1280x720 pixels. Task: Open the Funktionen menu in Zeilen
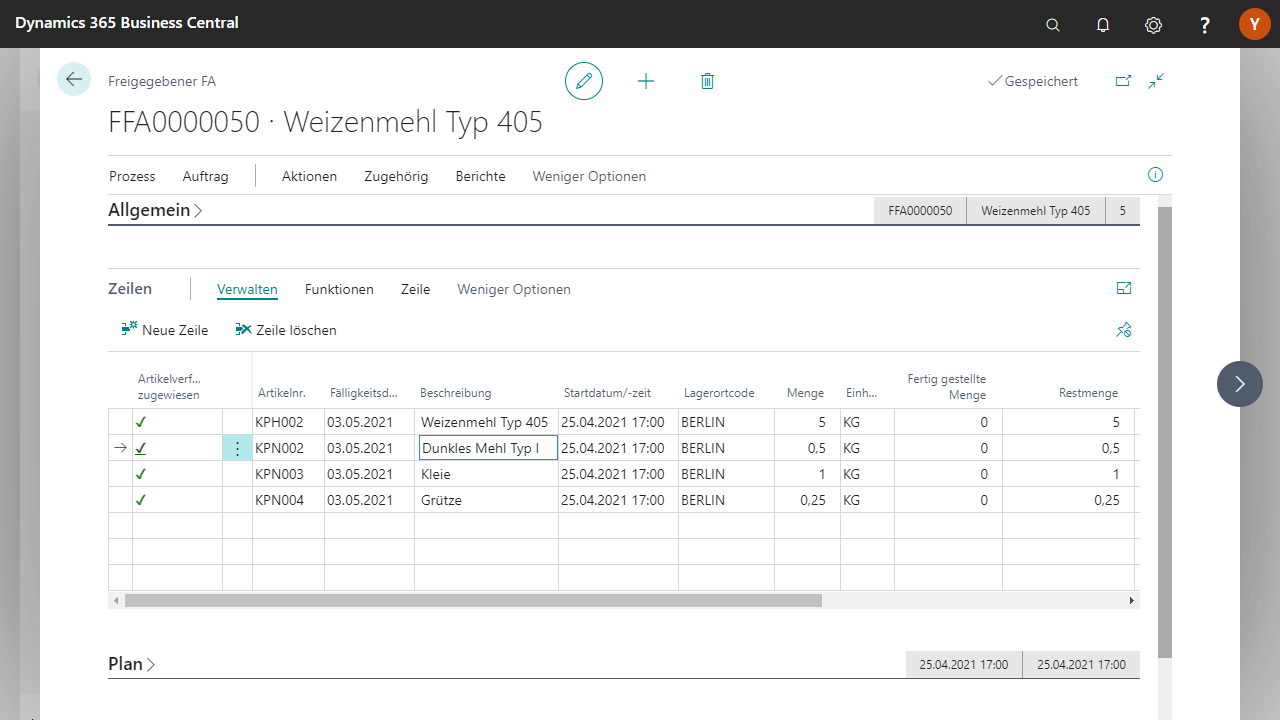tap(339, 289)
